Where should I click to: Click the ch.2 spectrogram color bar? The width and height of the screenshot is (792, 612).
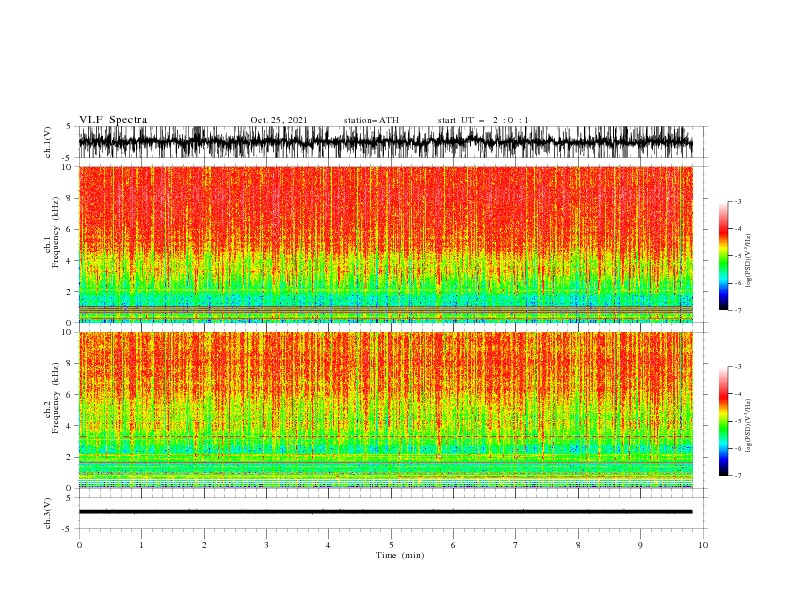(723, 421)
